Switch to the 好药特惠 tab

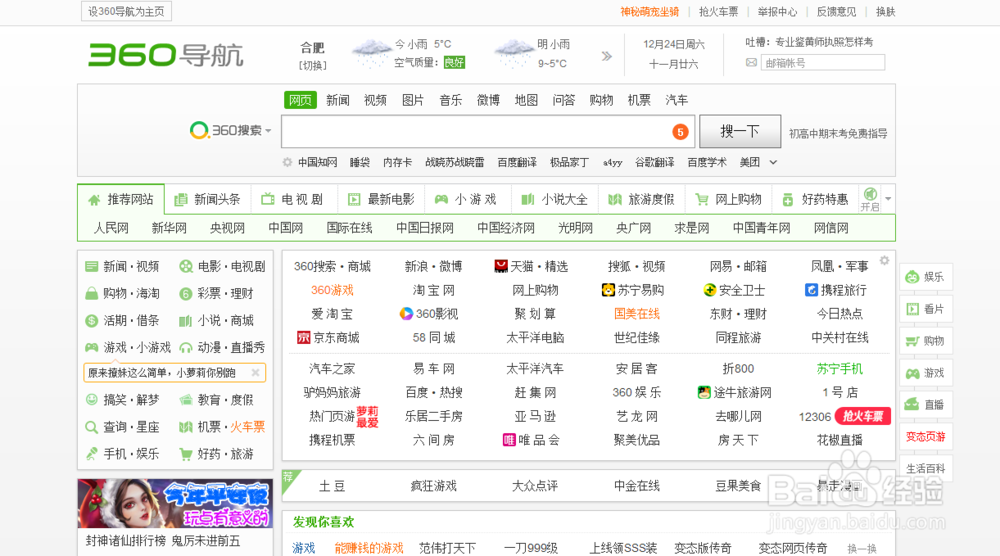pyautogui.click(x=815, y=200)
